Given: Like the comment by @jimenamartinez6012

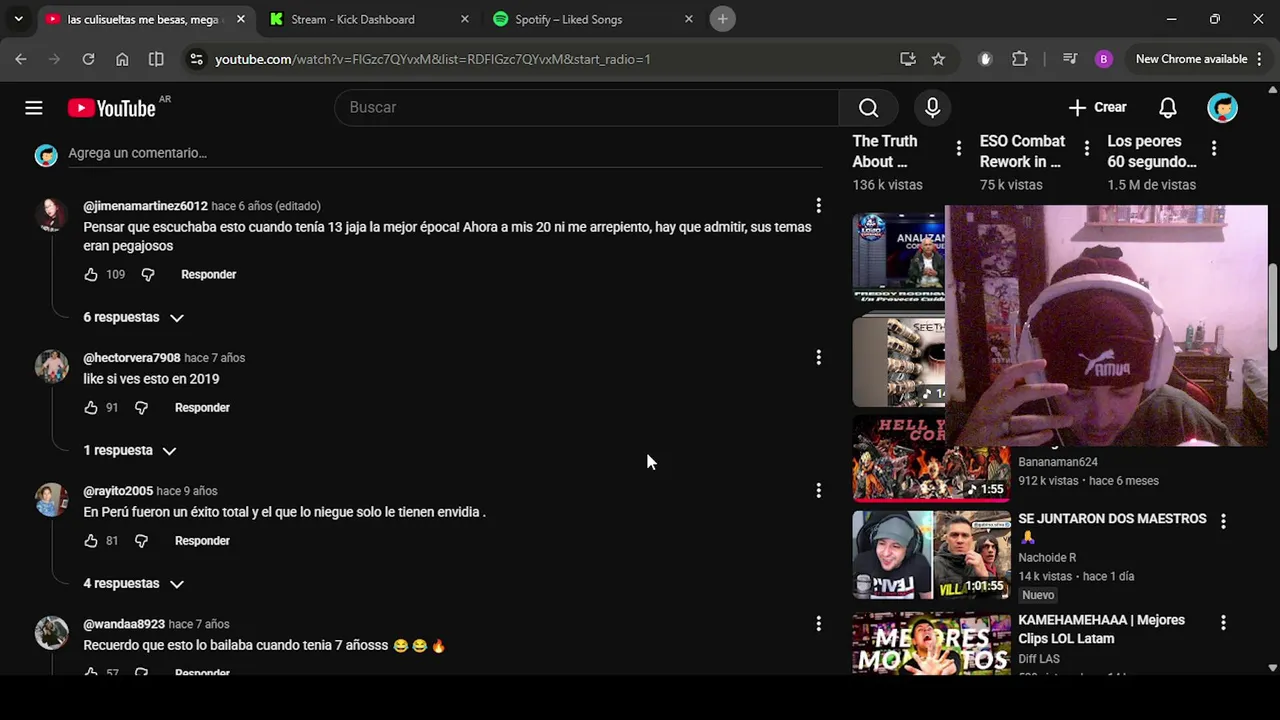Looking at the screenshot, I should pyautogui.click(x=91, y=274).
